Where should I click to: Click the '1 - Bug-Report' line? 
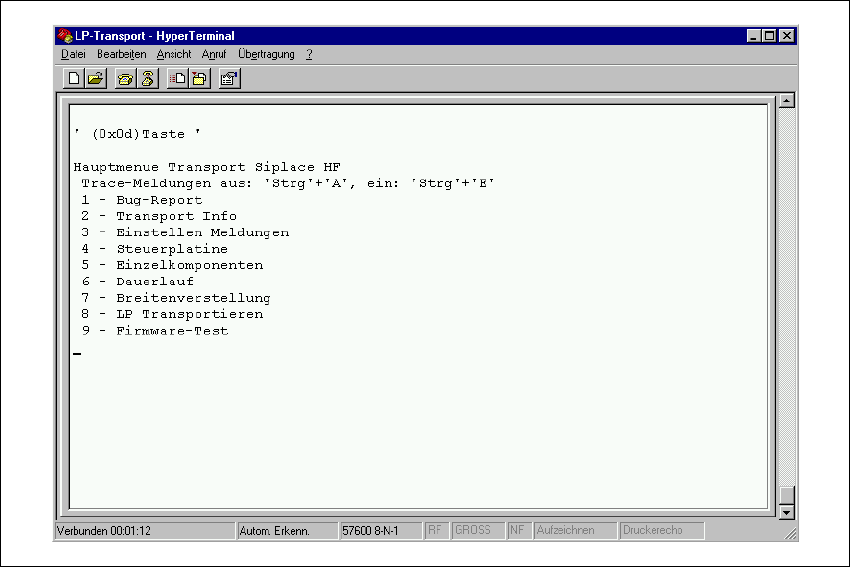141,200
